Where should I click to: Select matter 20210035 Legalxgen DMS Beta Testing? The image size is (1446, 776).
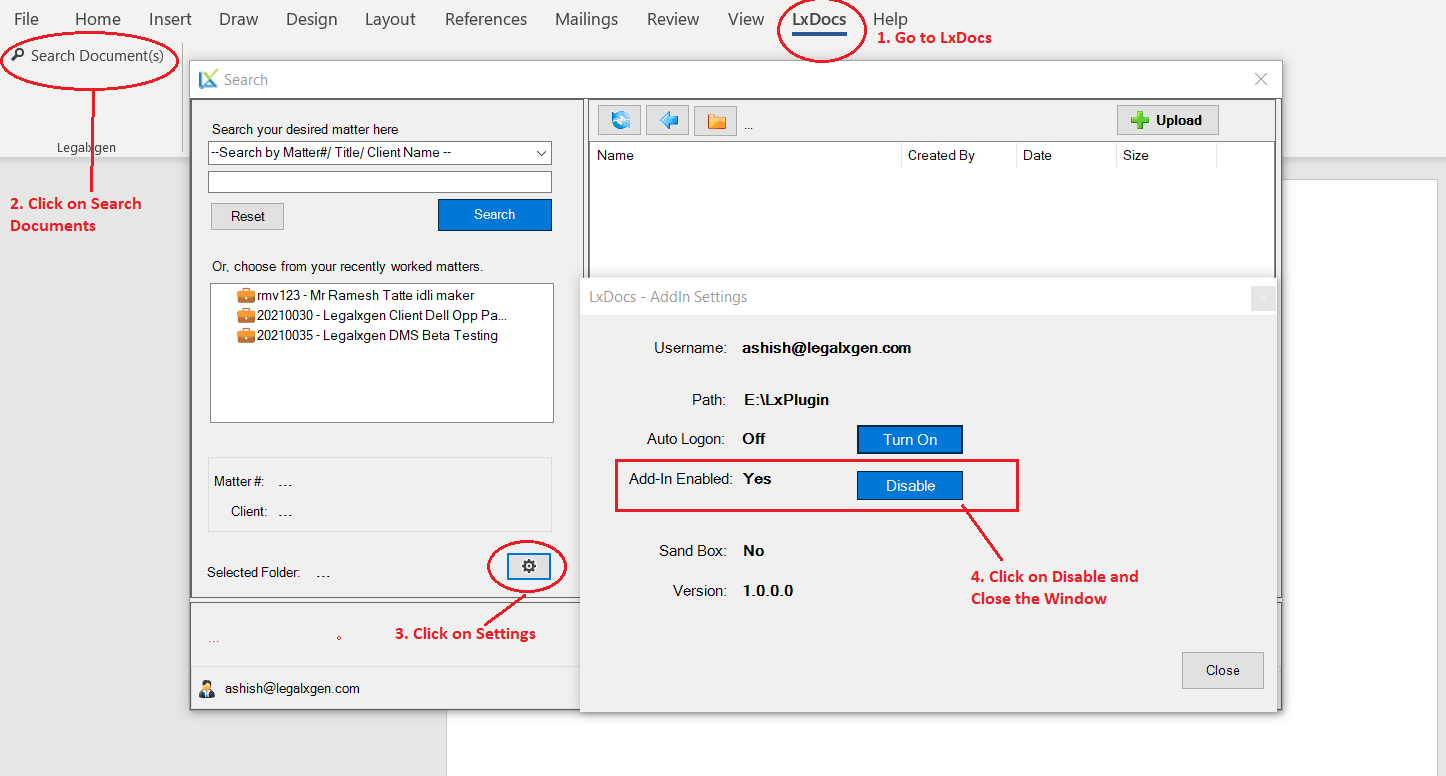376,336
